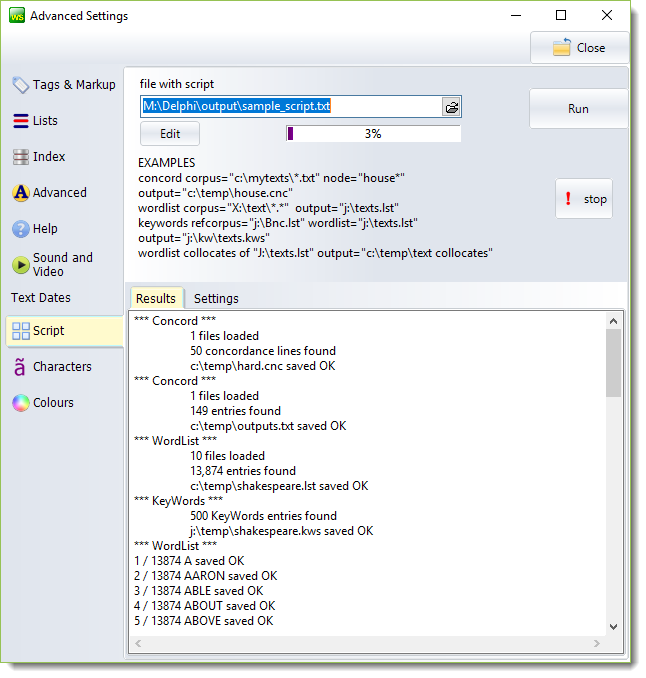The image size is (646, 678).
Task: Click the Script grid icon
Action: coord(20,331)
